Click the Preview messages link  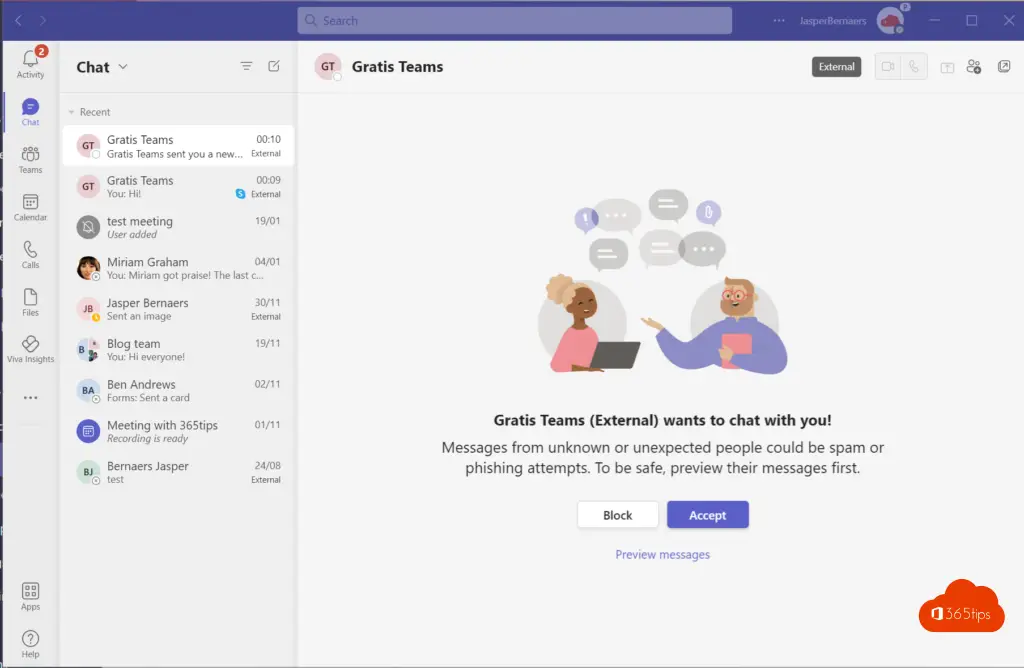[662, 554]
